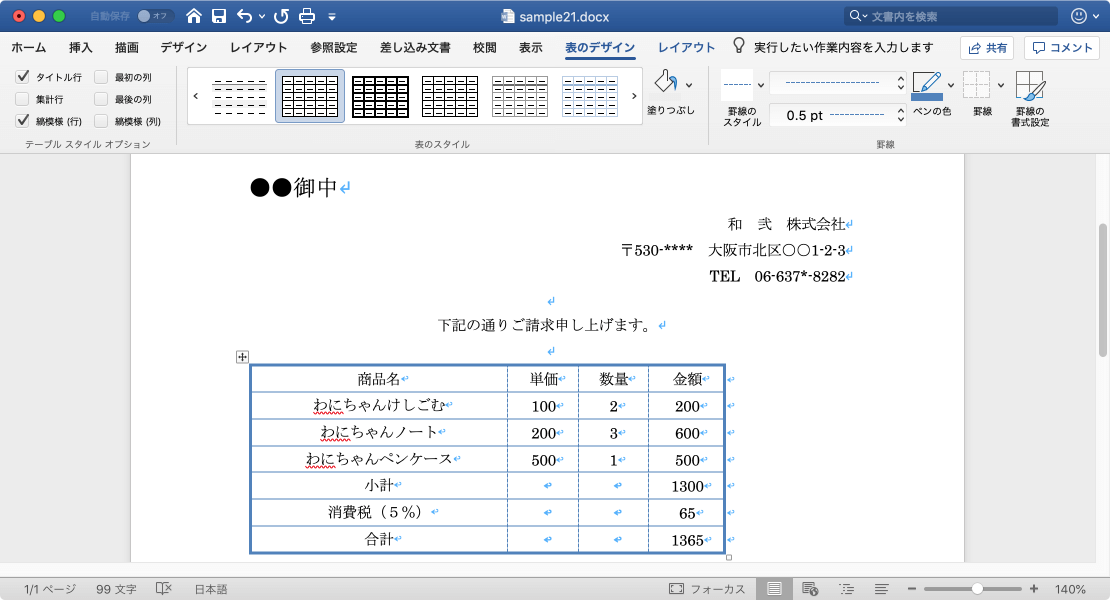Activate the border painter icon
The width and height of the screenshot is (1110, 600).
coord(1030,86)
